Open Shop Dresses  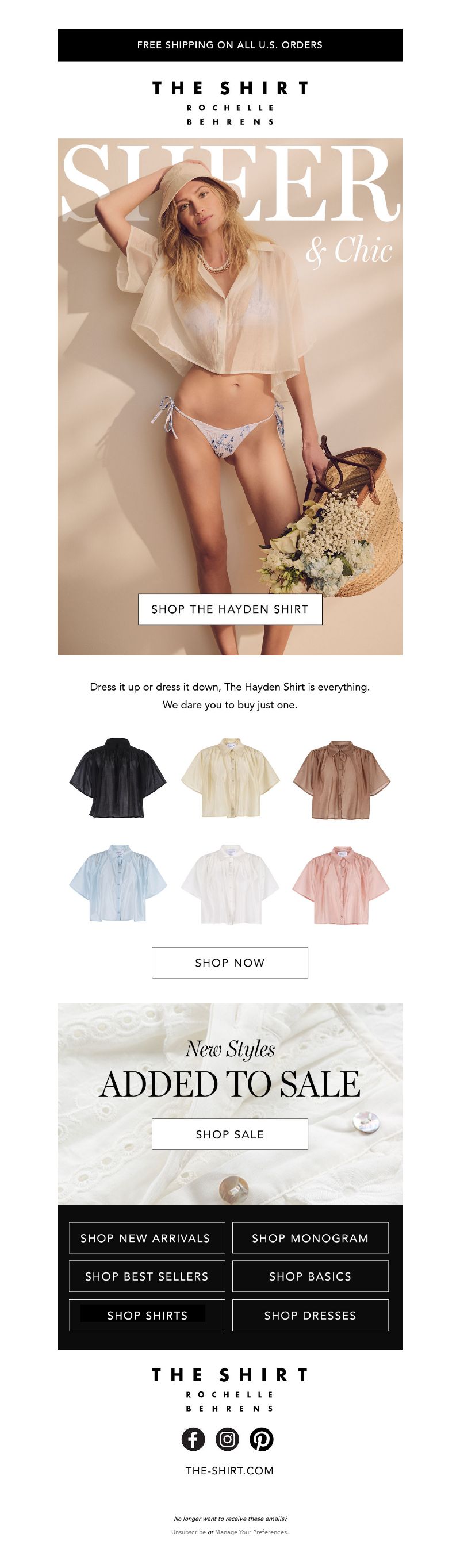click(310, 1316)
